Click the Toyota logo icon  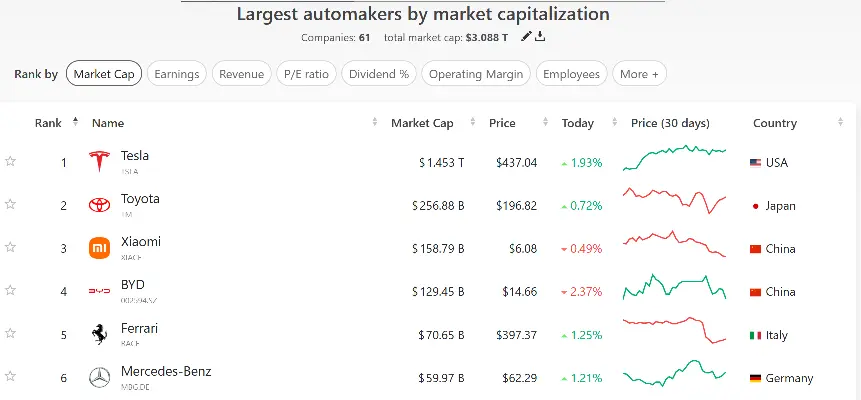click(98, 205)
